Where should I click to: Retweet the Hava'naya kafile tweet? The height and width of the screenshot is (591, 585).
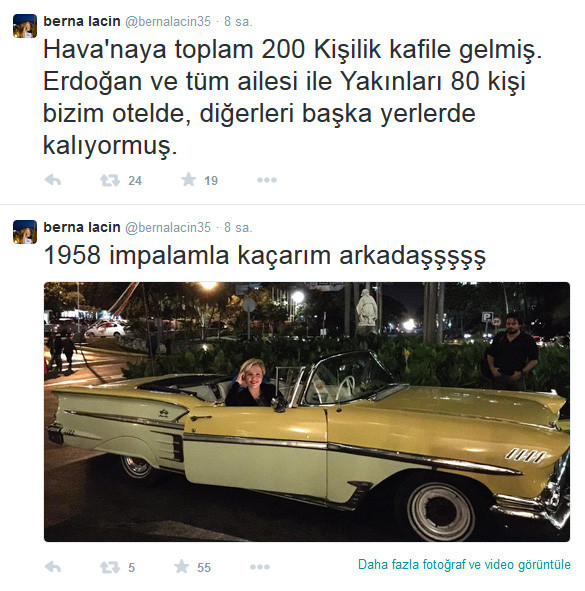(x=110, y=181)
